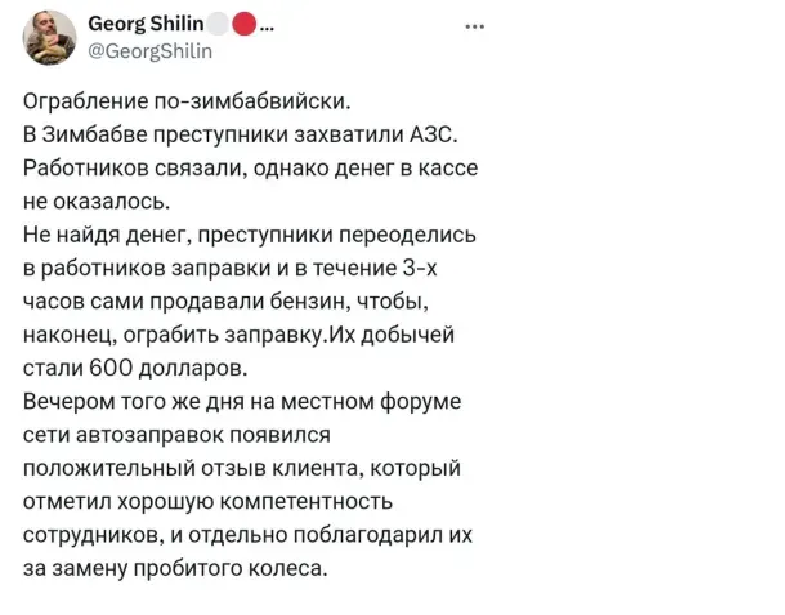Open Georg Shilin's profile avatar photo

click(50, 38)
